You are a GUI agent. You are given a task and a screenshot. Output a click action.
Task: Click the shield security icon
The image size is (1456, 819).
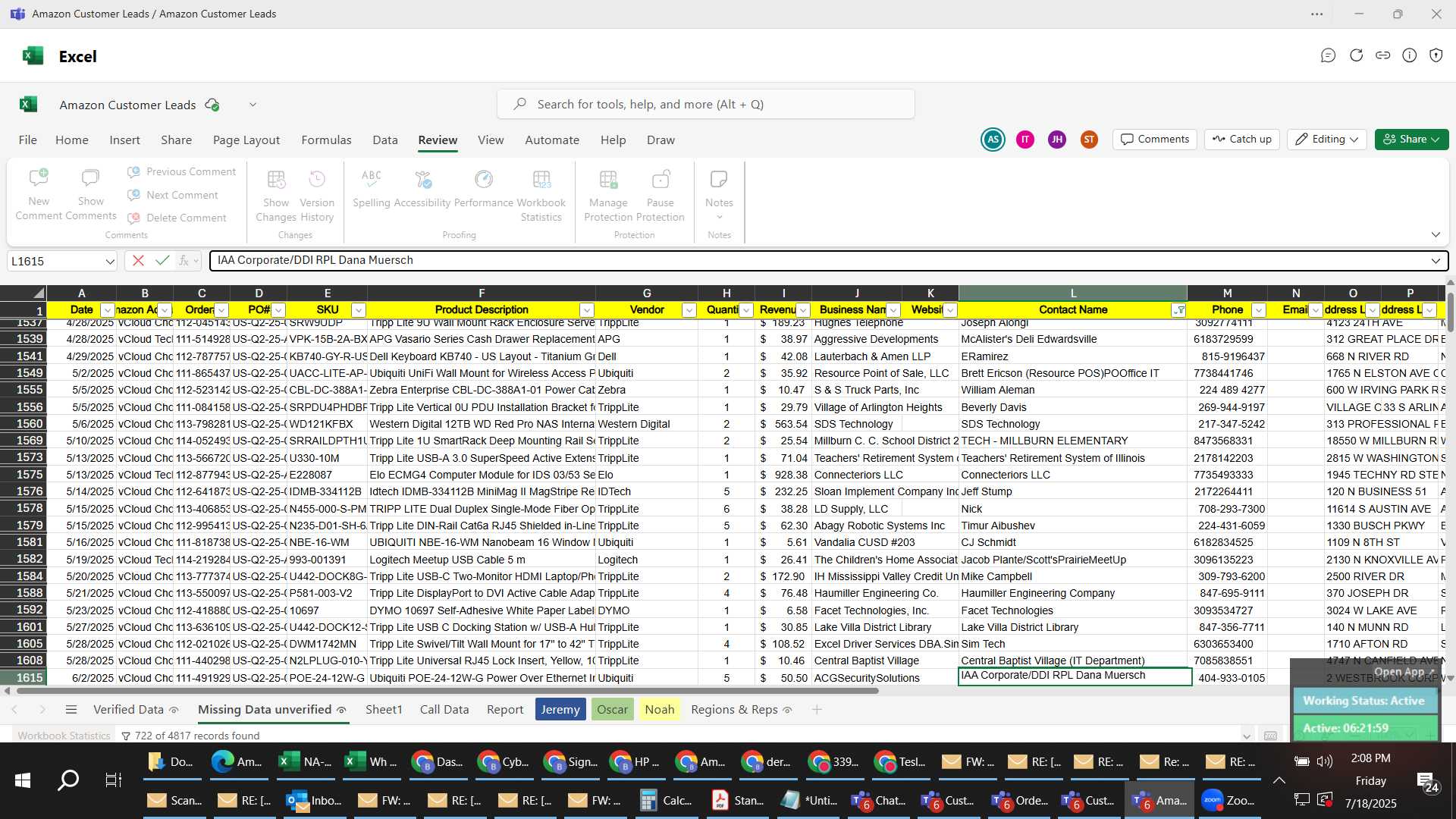click(x=1436, y=55)
